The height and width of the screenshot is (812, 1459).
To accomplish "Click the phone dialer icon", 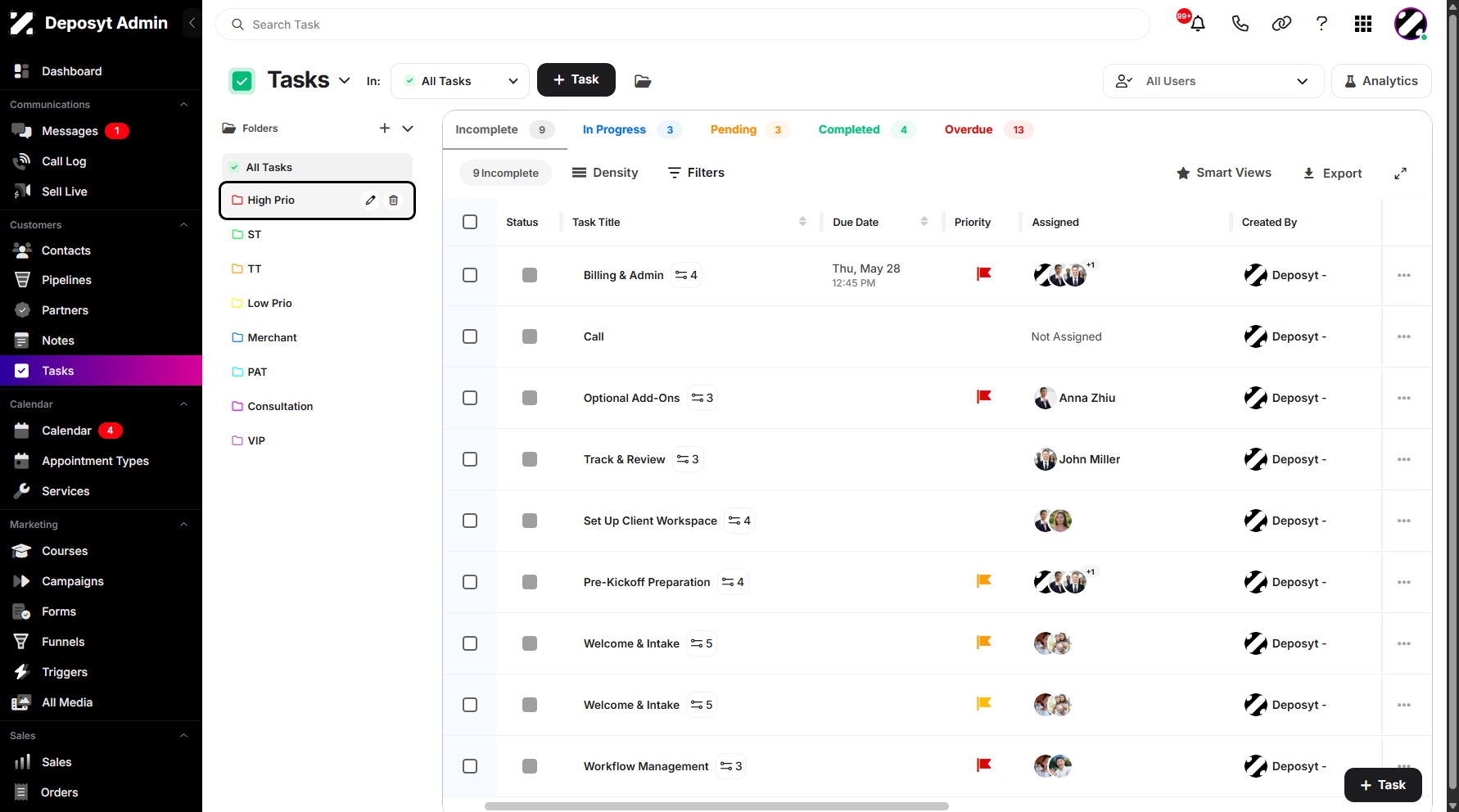I will click(x=1240, y=24).
